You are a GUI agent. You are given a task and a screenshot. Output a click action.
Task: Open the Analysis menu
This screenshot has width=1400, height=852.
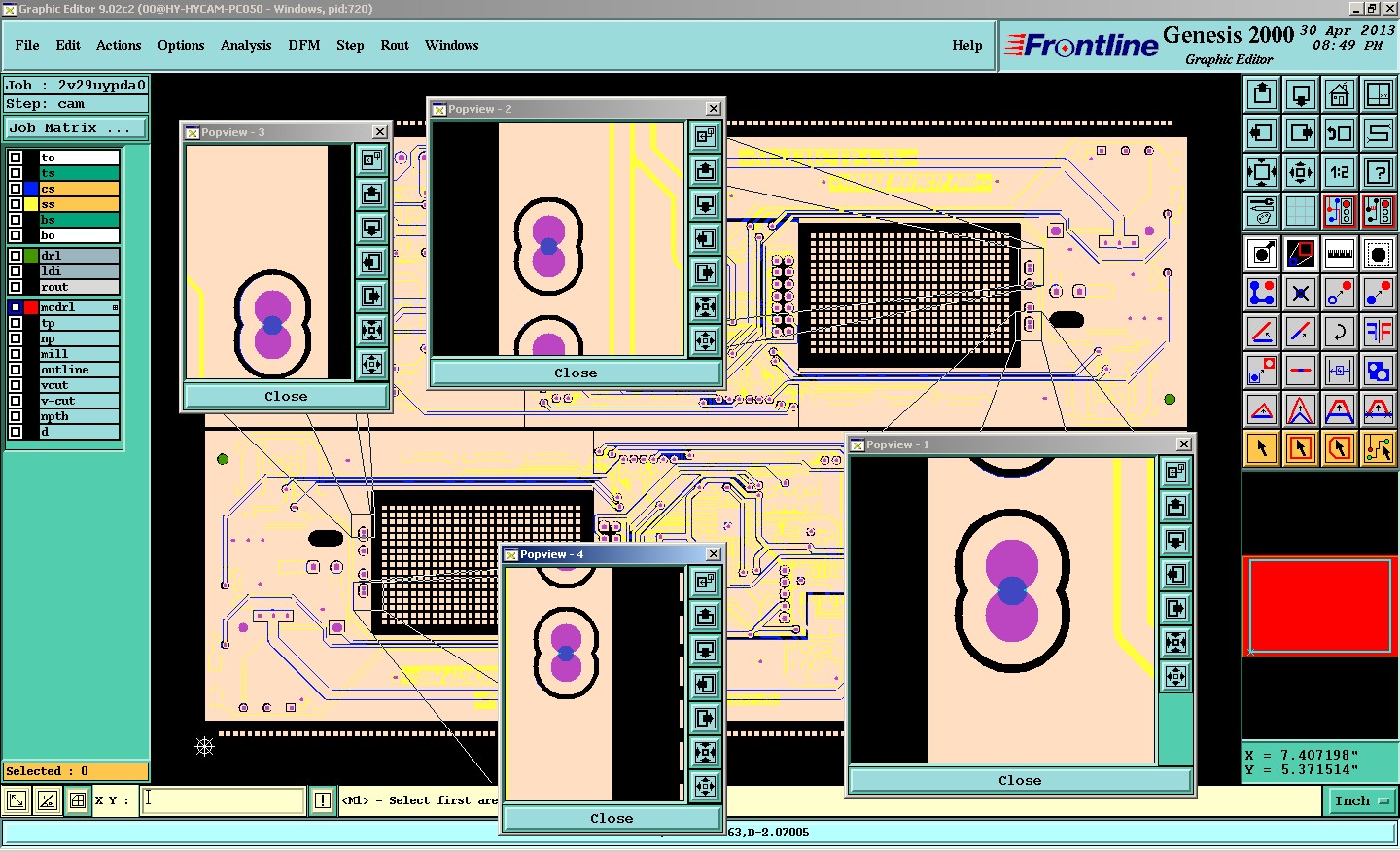tap(246, 45)
